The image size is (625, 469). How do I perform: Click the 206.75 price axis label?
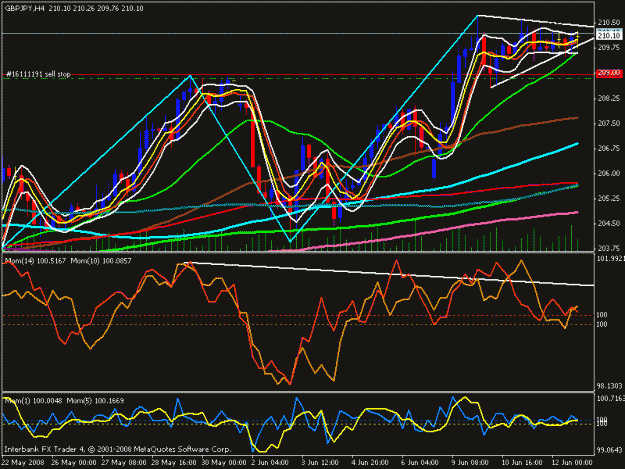609,148
